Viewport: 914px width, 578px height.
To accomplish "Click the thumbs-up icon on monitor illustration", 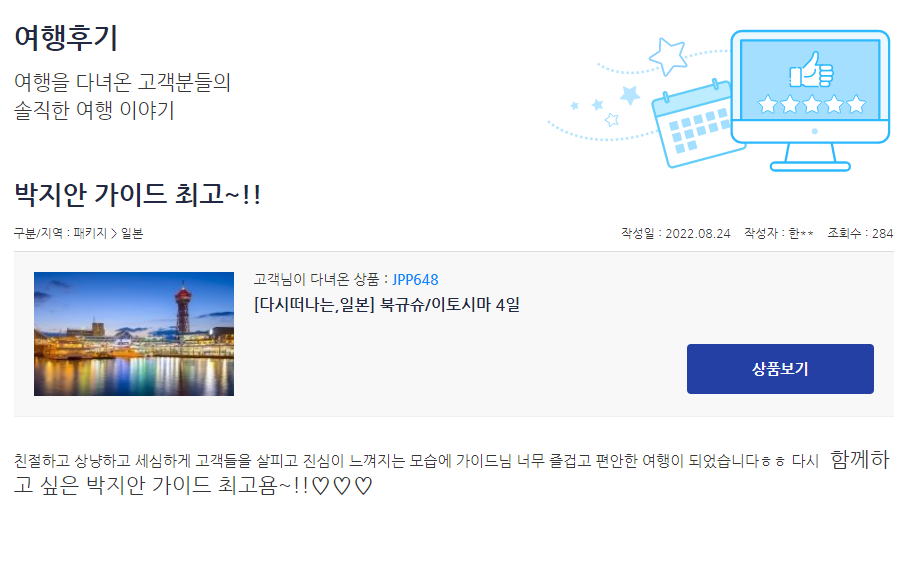I will point(811,69).
